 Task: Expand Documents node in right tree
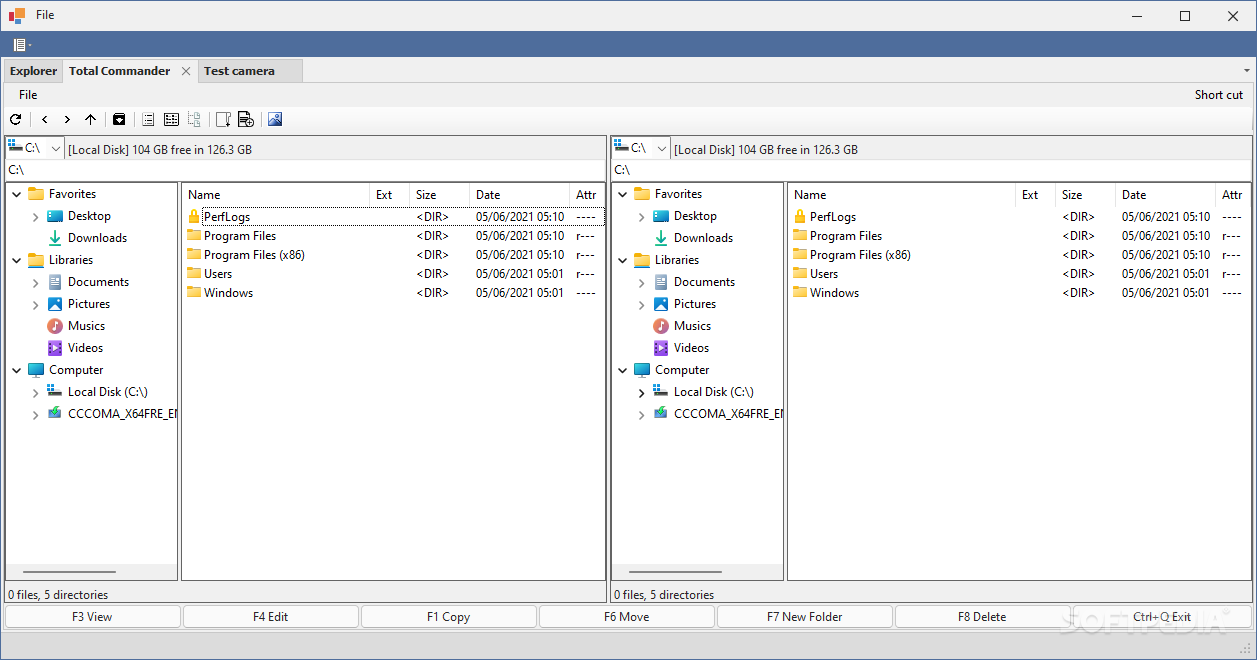[x=642, y=282]
